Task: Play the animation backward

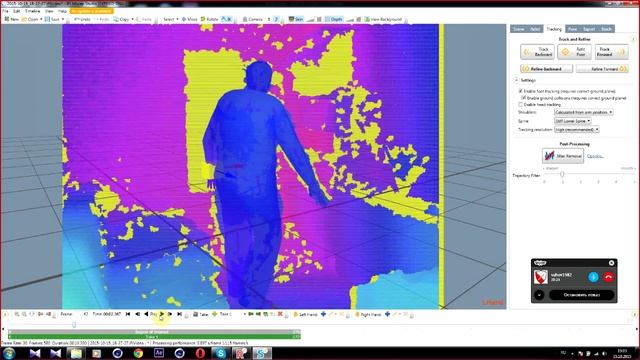Action: 146,314
